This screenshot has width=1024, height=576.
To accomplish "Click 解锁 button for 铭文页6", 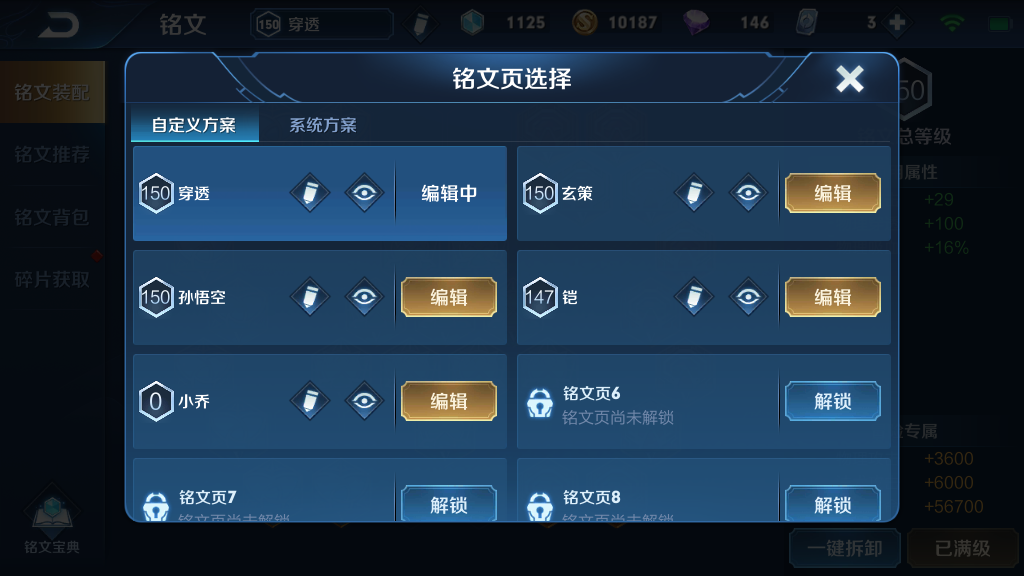I will point(833,401).
